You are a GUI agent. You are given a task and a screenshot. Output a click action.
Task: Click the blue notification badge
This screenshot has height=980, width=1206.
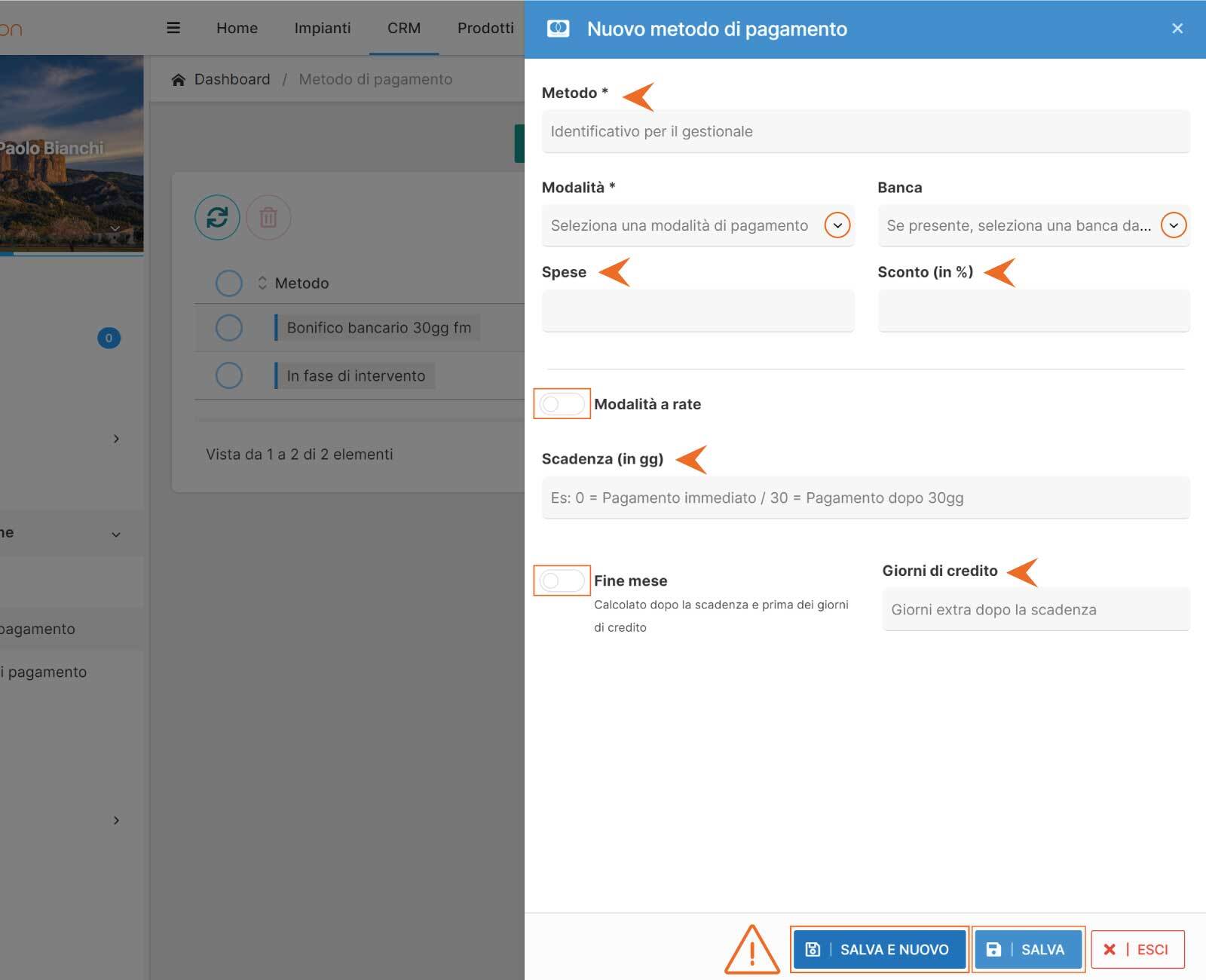coord(109,338)
